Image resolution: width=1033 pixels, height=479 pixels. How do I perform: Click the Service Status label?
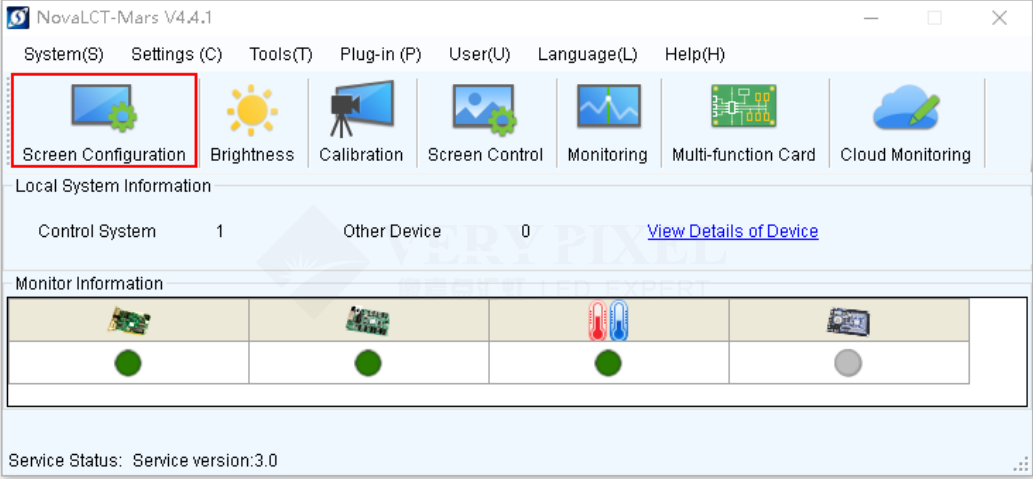(65, 461)
